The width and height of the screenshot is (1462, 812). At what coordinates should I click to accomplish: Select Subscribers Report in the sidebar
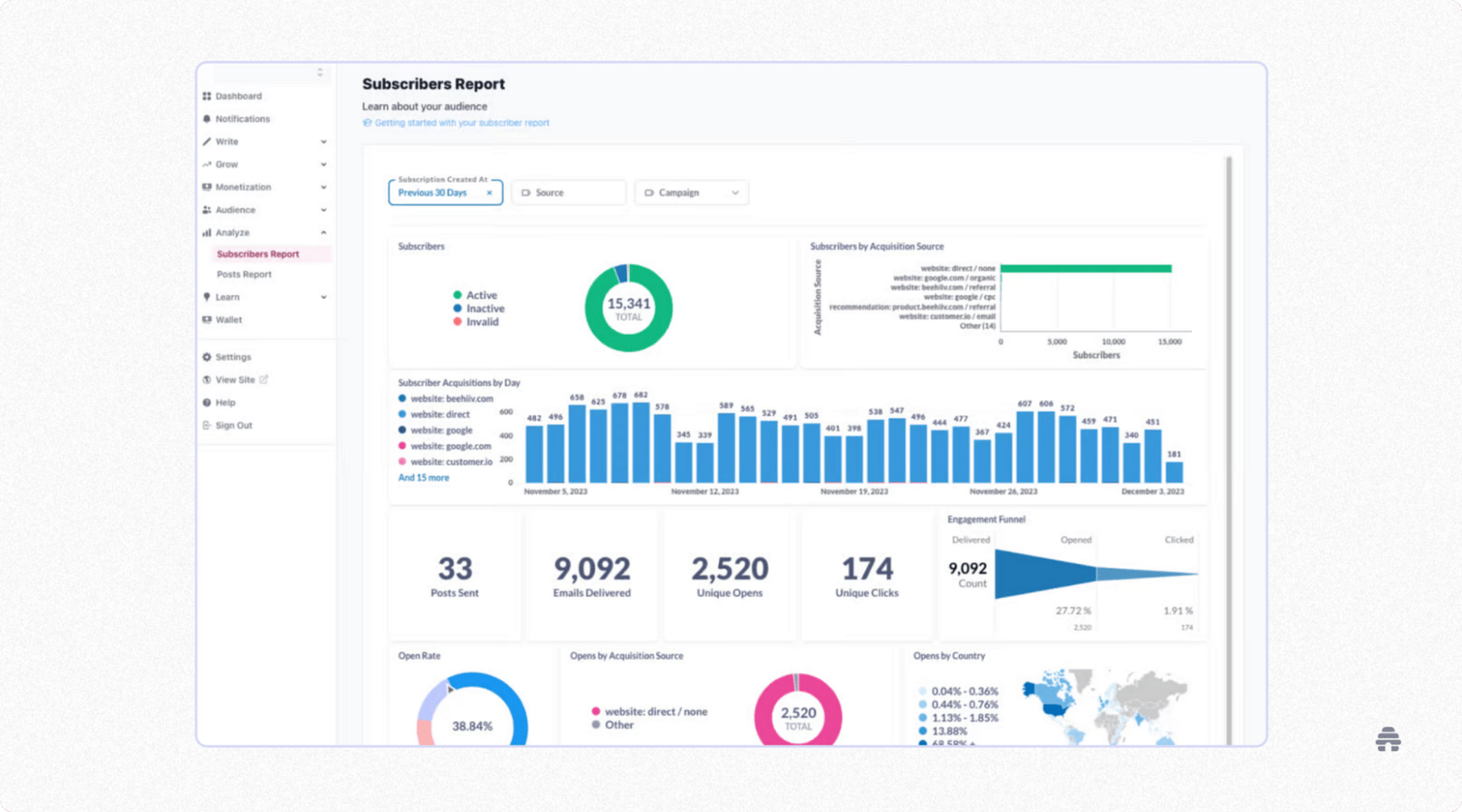(257, 253)
